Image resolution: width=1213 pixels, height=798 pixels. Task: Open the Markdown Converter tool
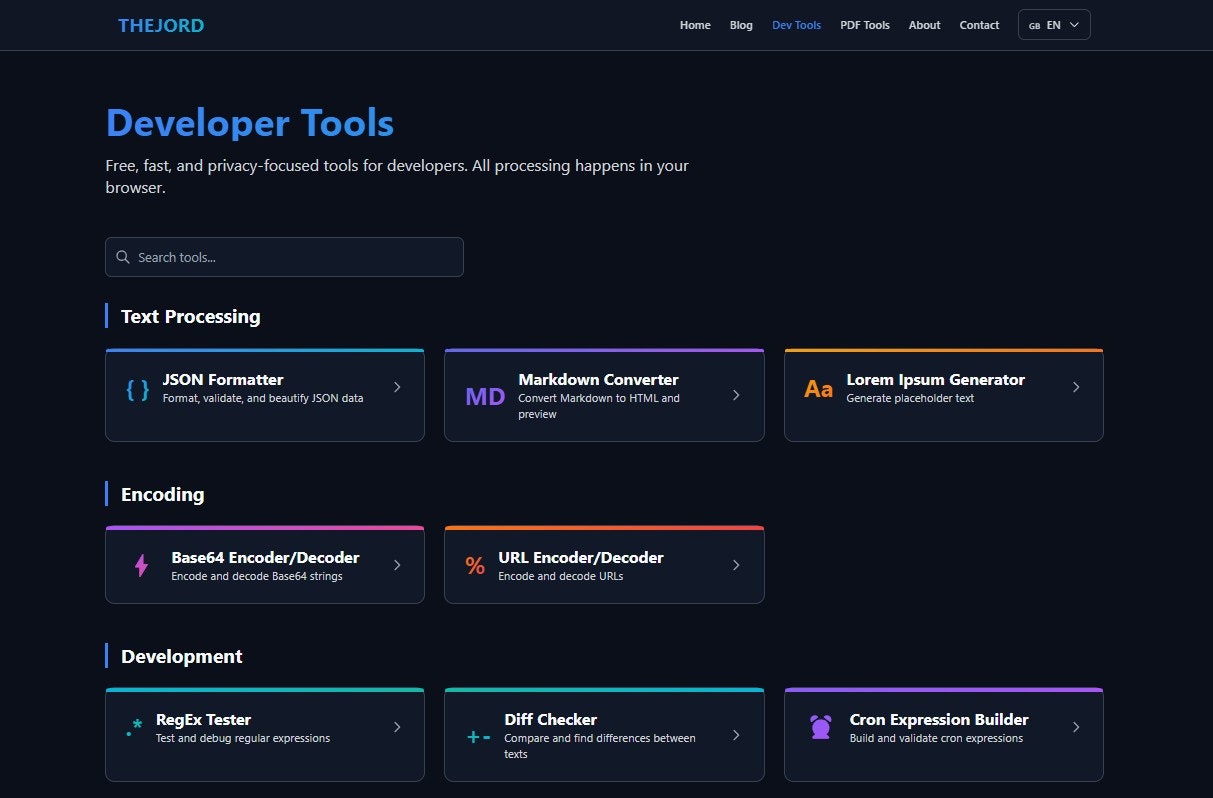(604, 395)
